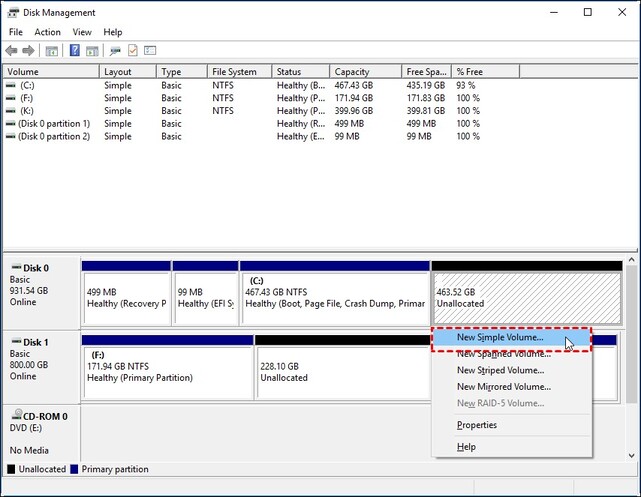Click the checkmark Properties toolbar icon
The image size is (641, 497).
[x=133, y=50]
